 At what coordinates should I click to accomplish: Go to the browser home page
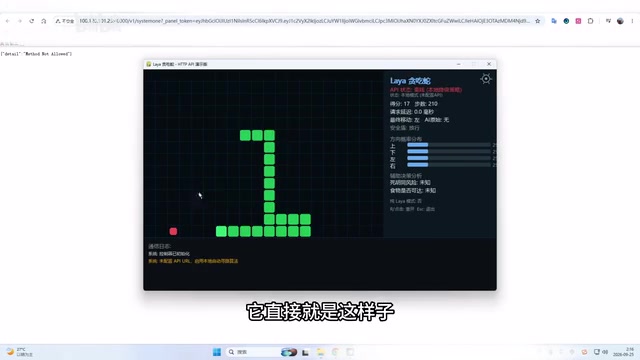click(44, 21)
